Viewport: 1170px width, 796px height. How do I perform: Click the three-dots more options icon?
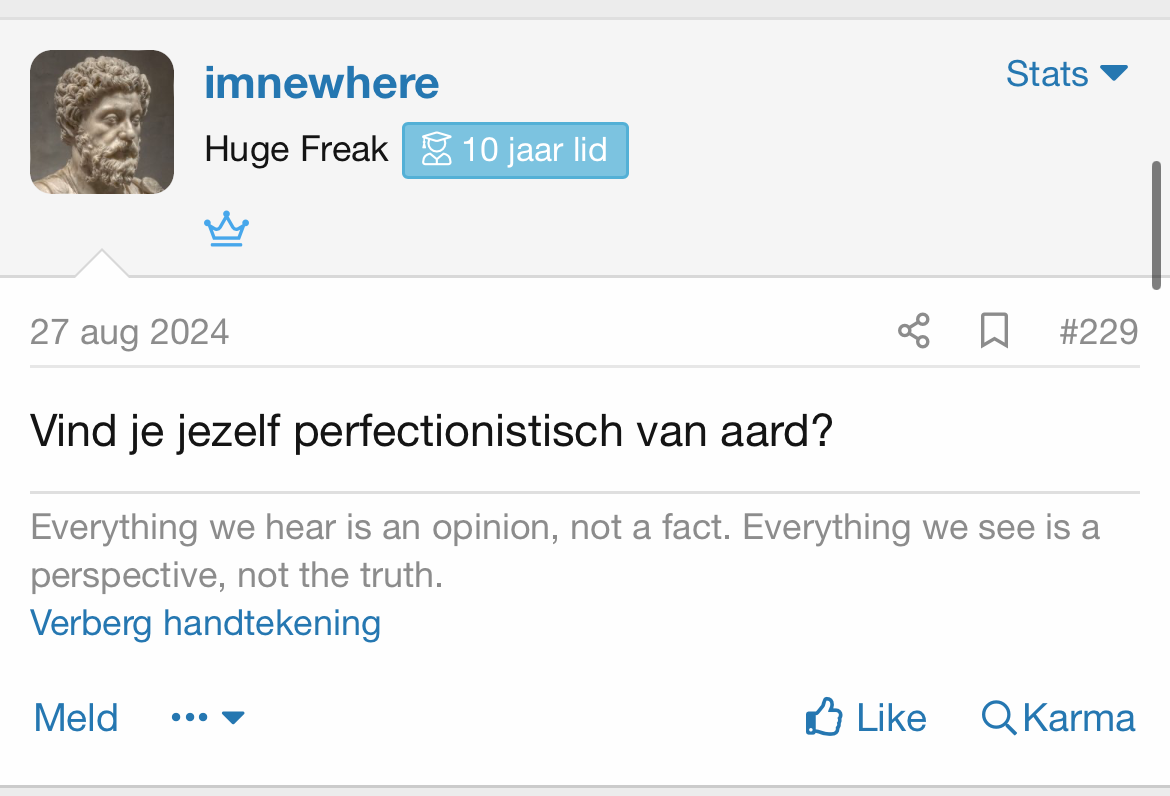(189, 718)
